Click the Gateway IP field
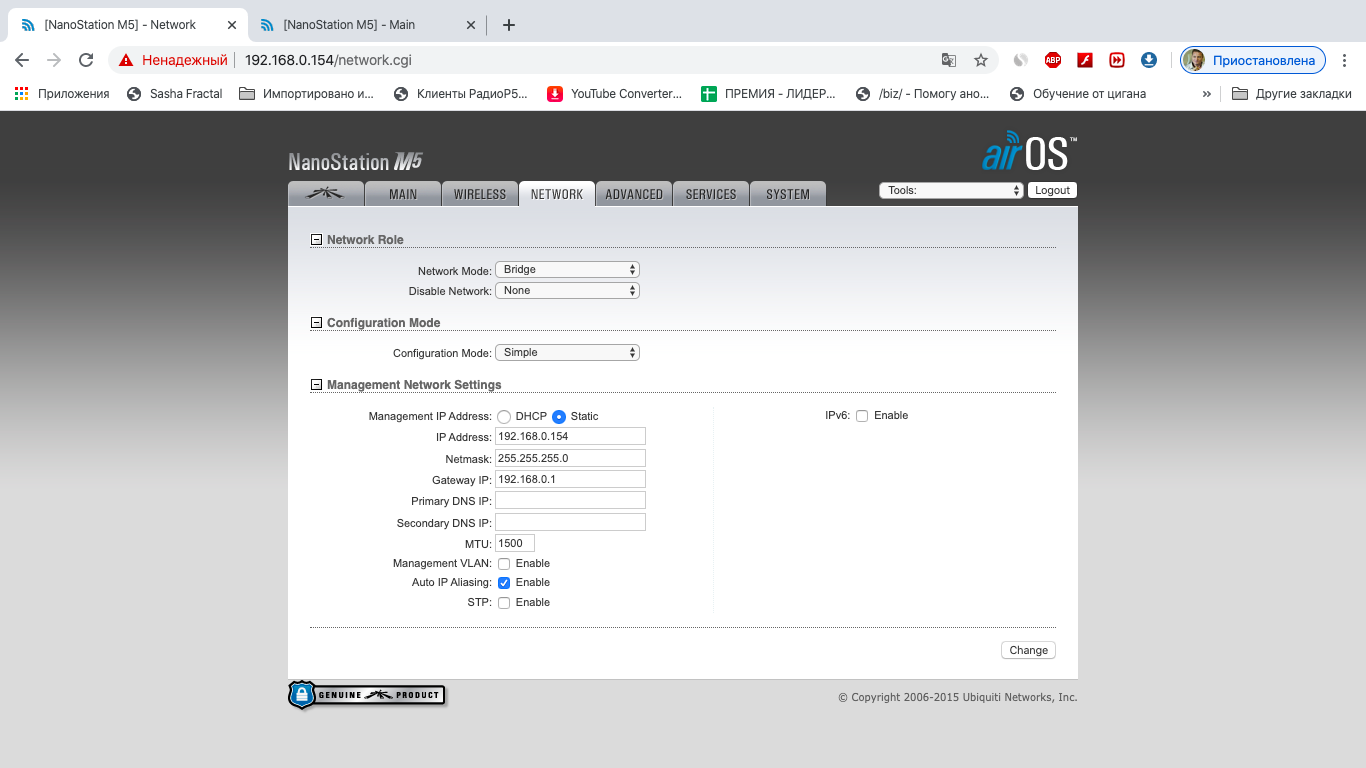1366x768 pixels. coord(570,479)
